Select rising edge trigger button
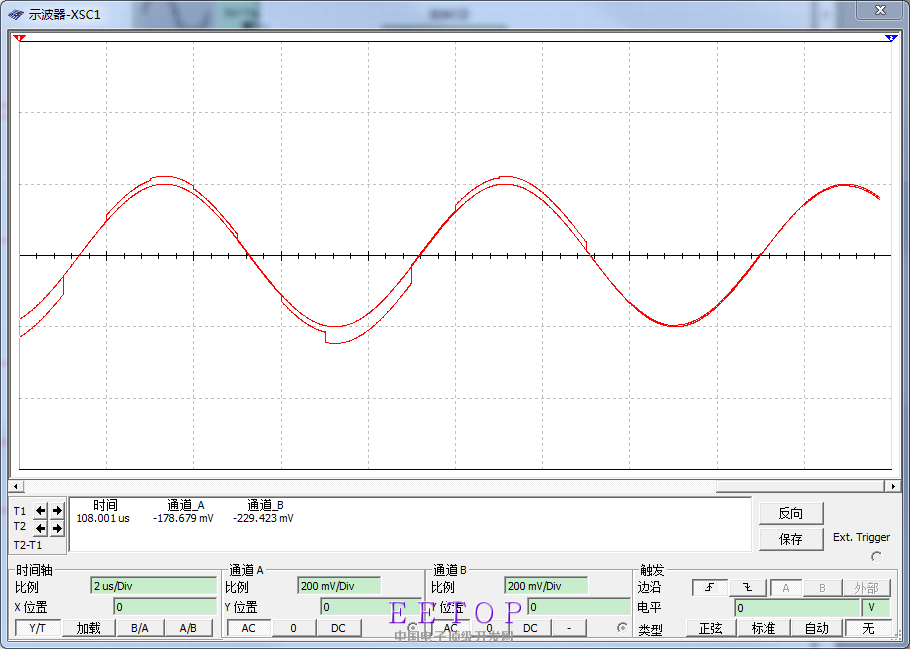 pos(709,587)
